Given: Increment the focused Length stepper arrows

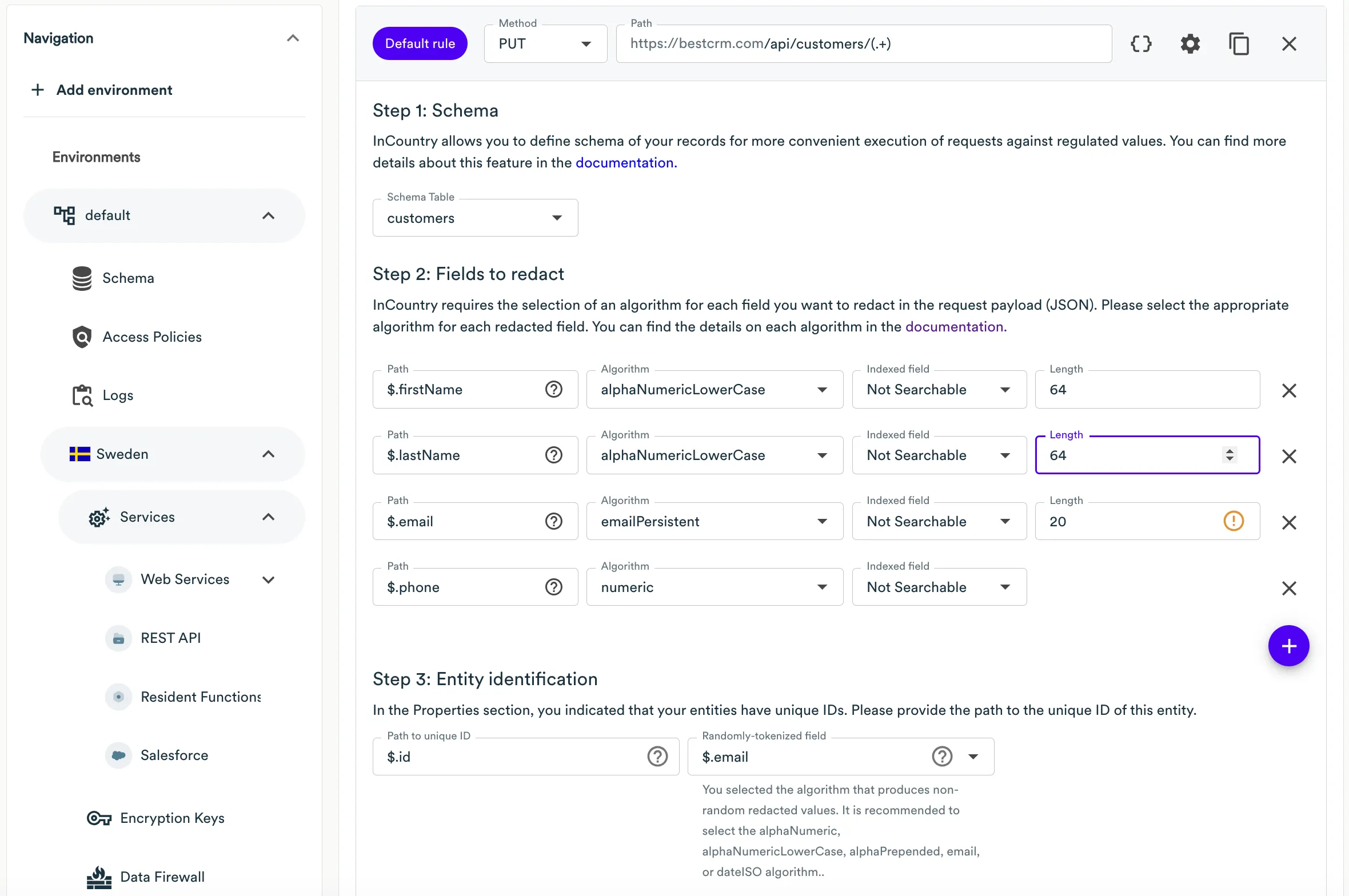Looking at the screenshot, I should (x=1230, y=451).
